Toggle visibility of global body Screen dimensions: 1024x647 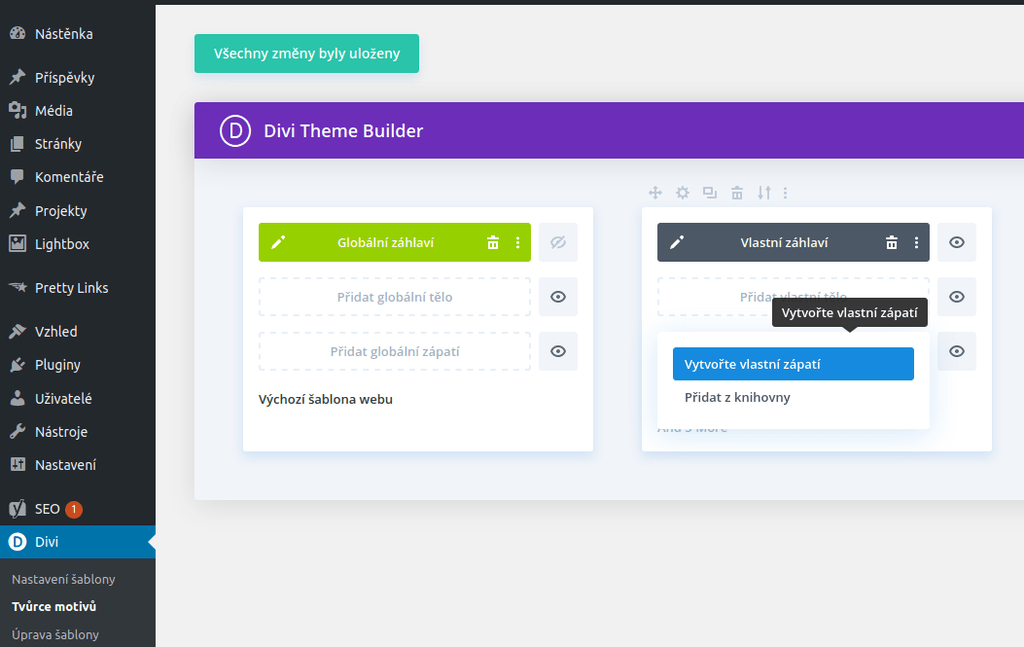[558, 297]
